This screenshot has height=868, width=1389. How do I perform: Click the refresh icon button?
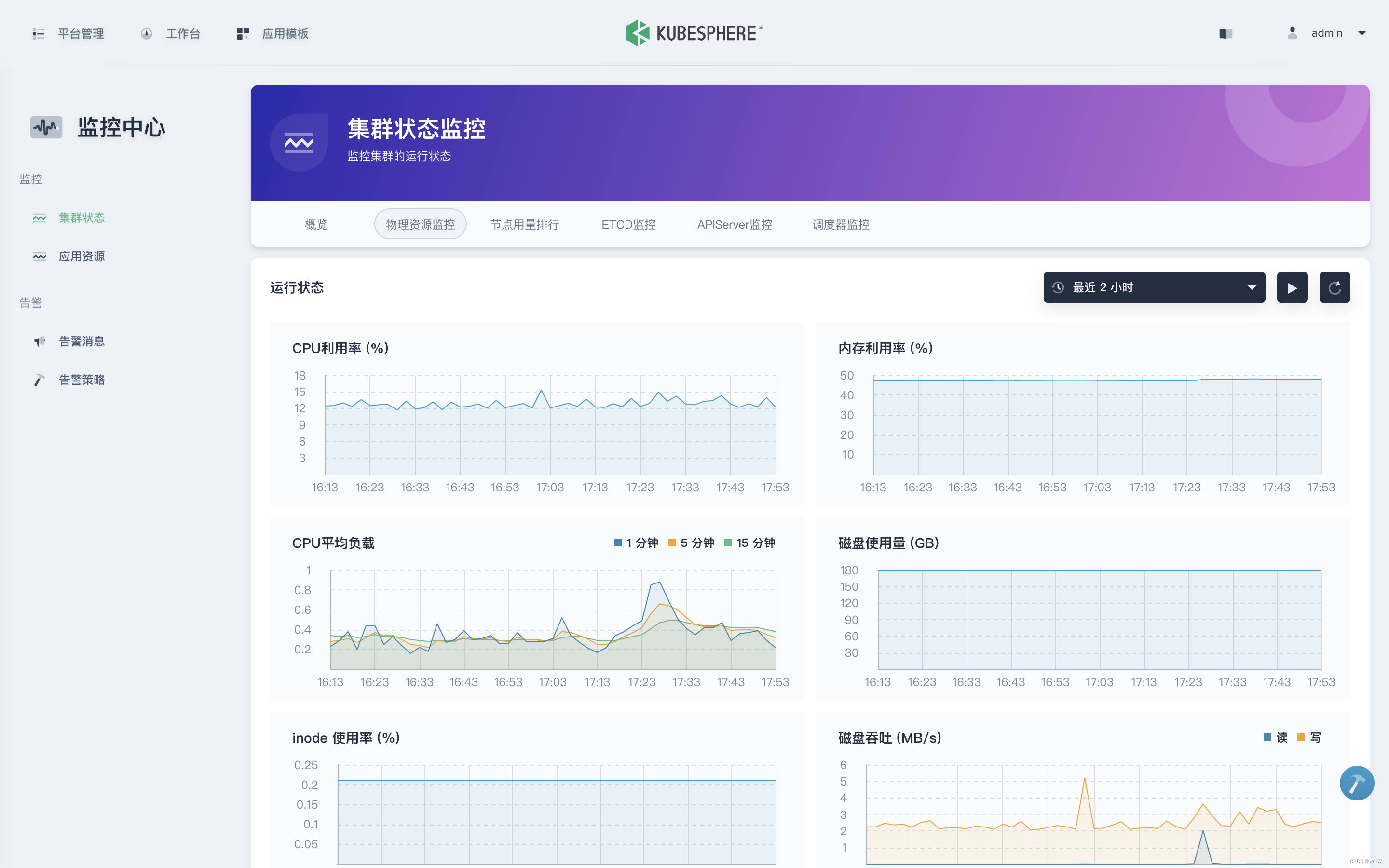1334,287
